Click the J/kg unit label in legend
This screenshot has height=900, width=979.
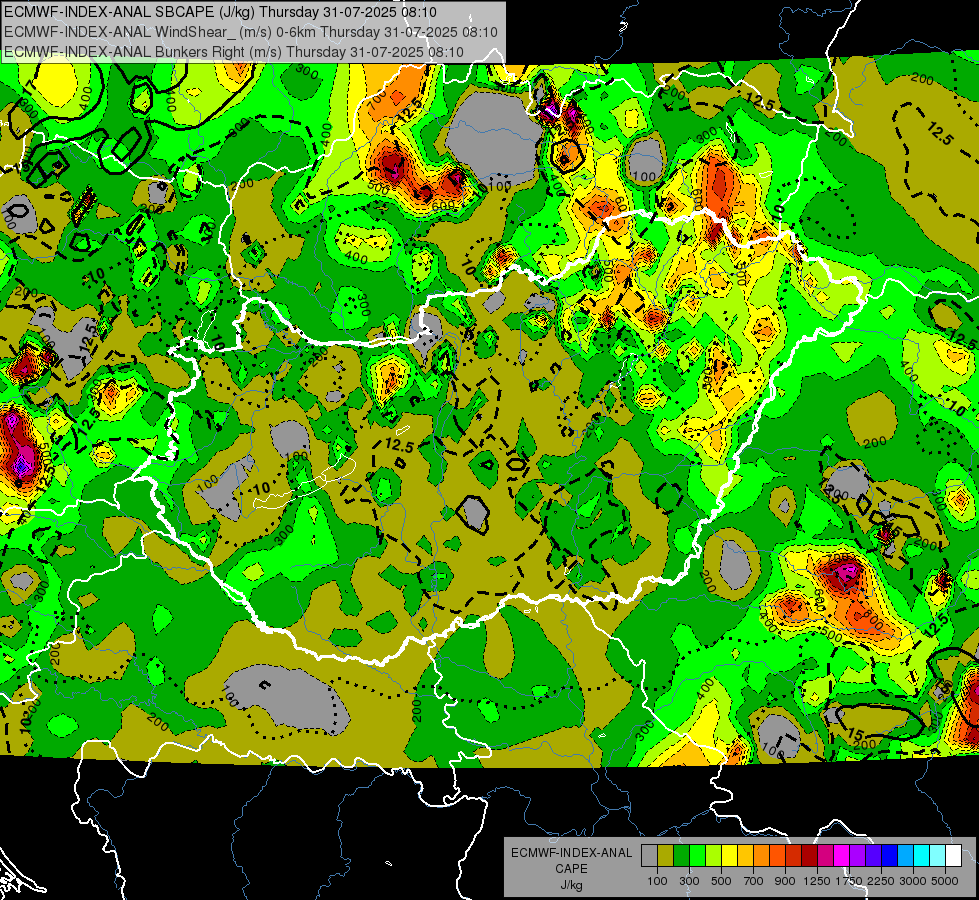tap(572, 885)
